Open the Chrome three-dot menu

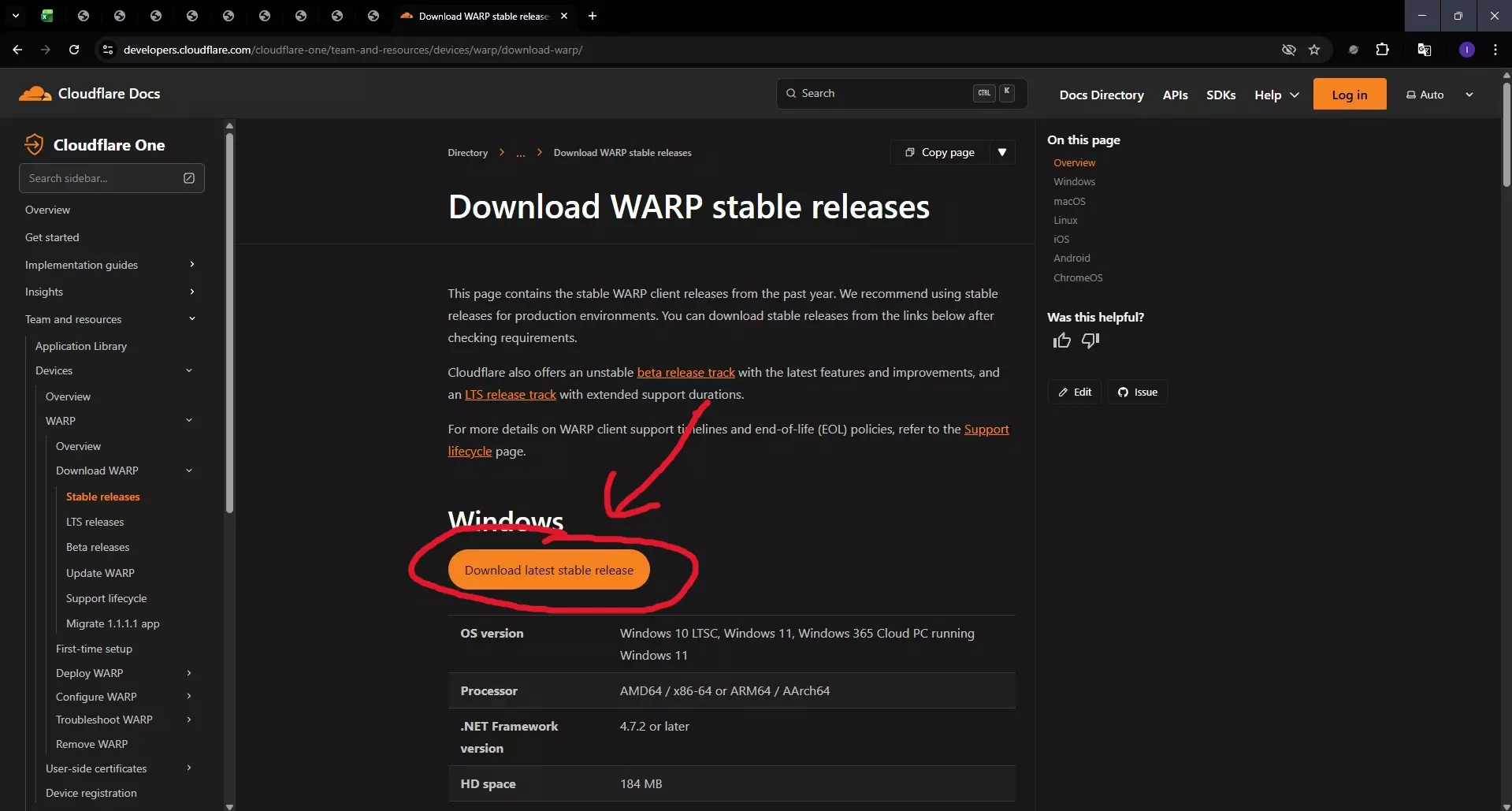pyautogui.click(x=1495, y=50)
